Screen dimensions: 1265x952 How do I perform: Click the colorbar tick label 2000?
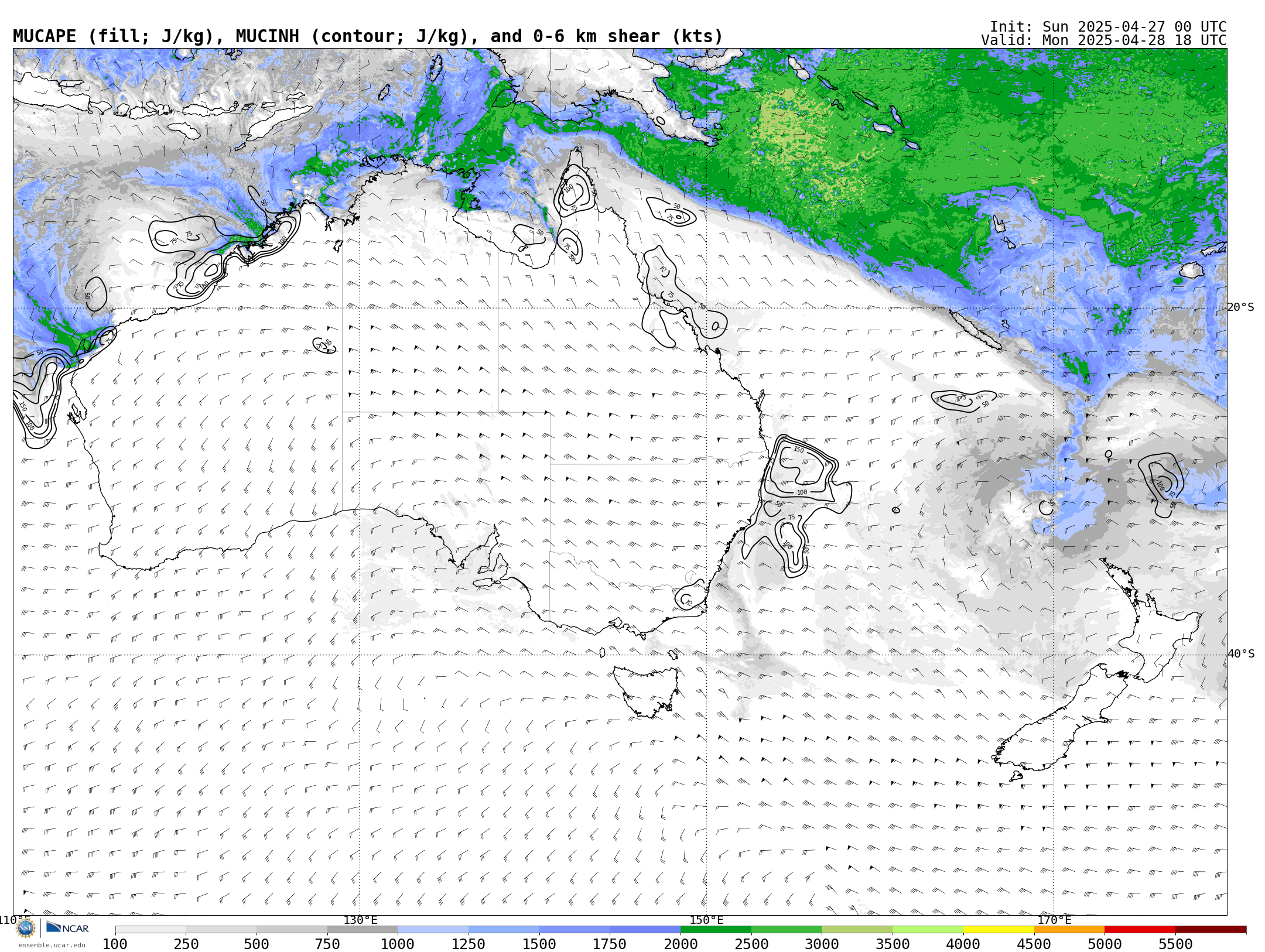click(x=681, y=944)
